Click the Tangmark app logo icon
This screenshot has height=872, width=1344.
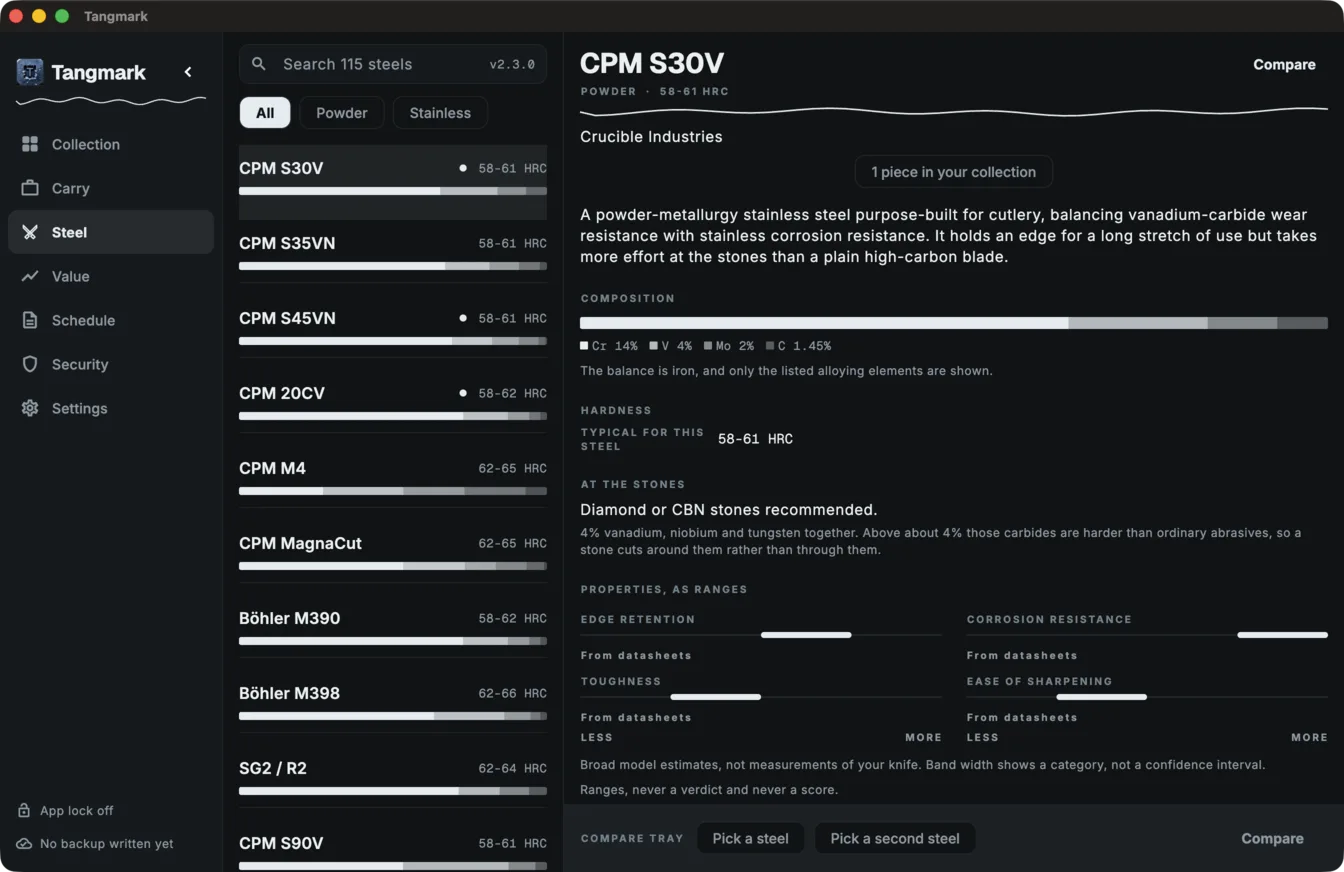pyautogui.click(x=30, y=72)
